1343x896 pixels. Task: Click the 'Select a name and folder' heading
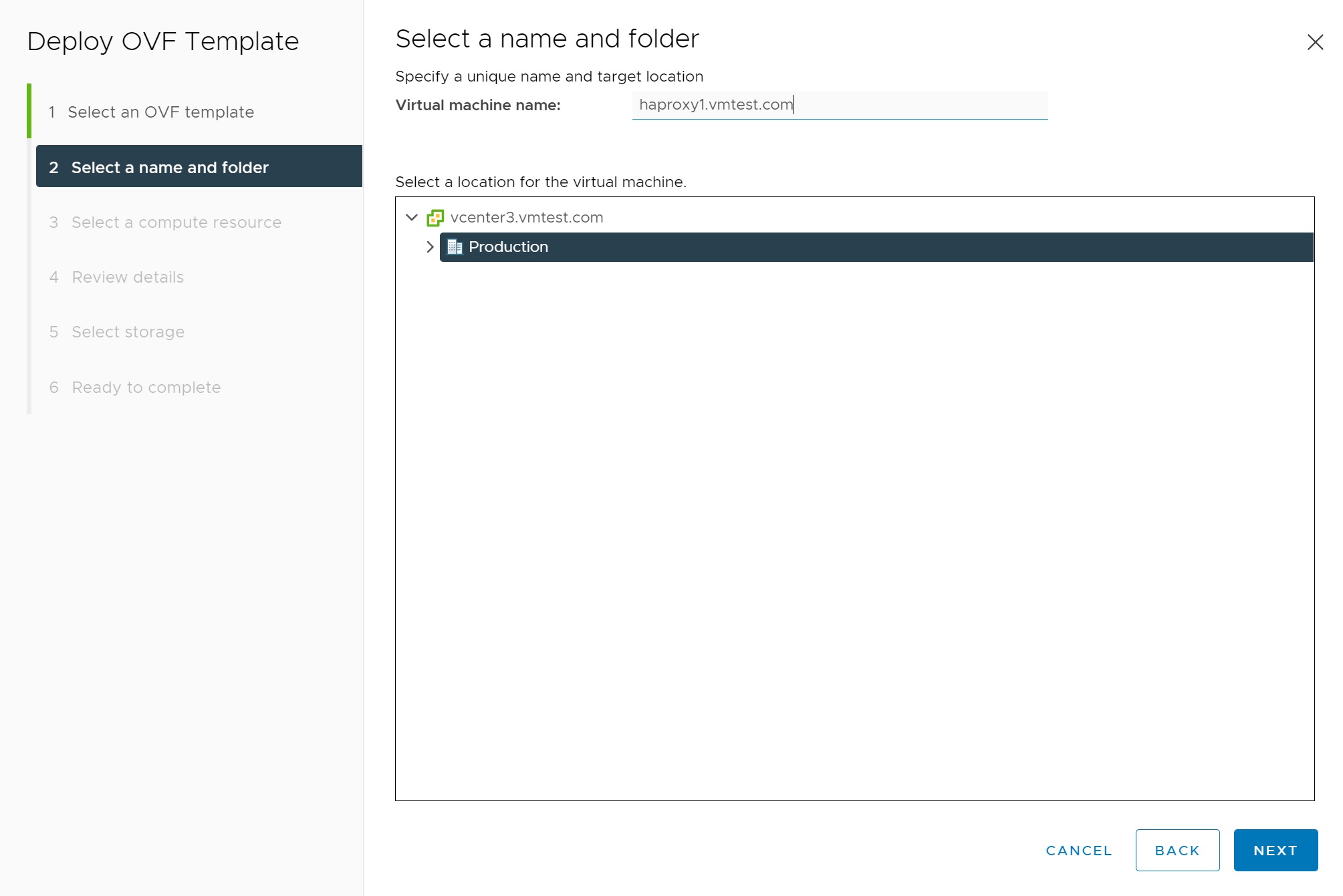click(546, 39)
